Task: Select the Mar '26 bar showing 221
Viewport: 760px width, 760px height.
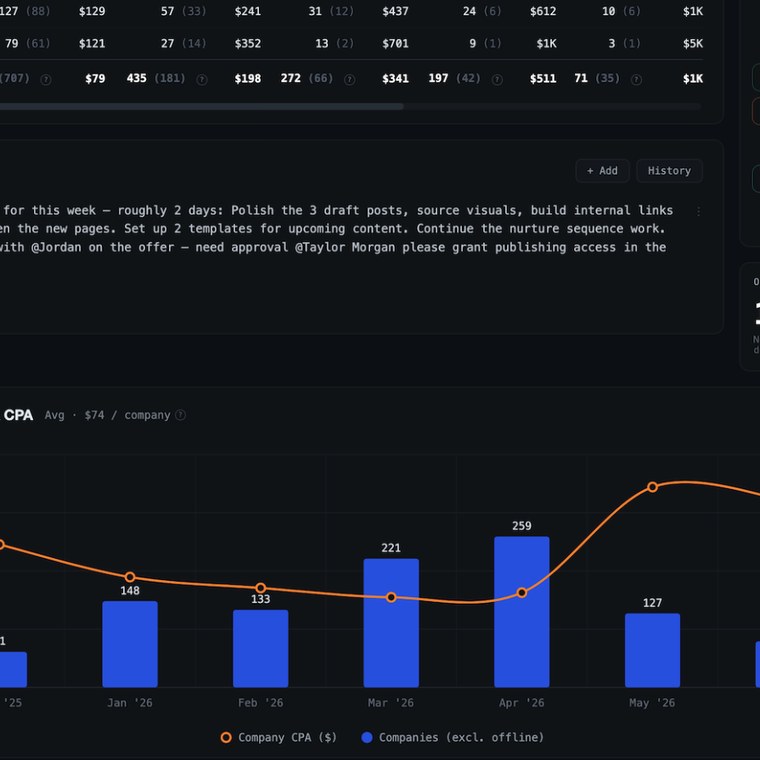Action: click(x=391, y=623)
